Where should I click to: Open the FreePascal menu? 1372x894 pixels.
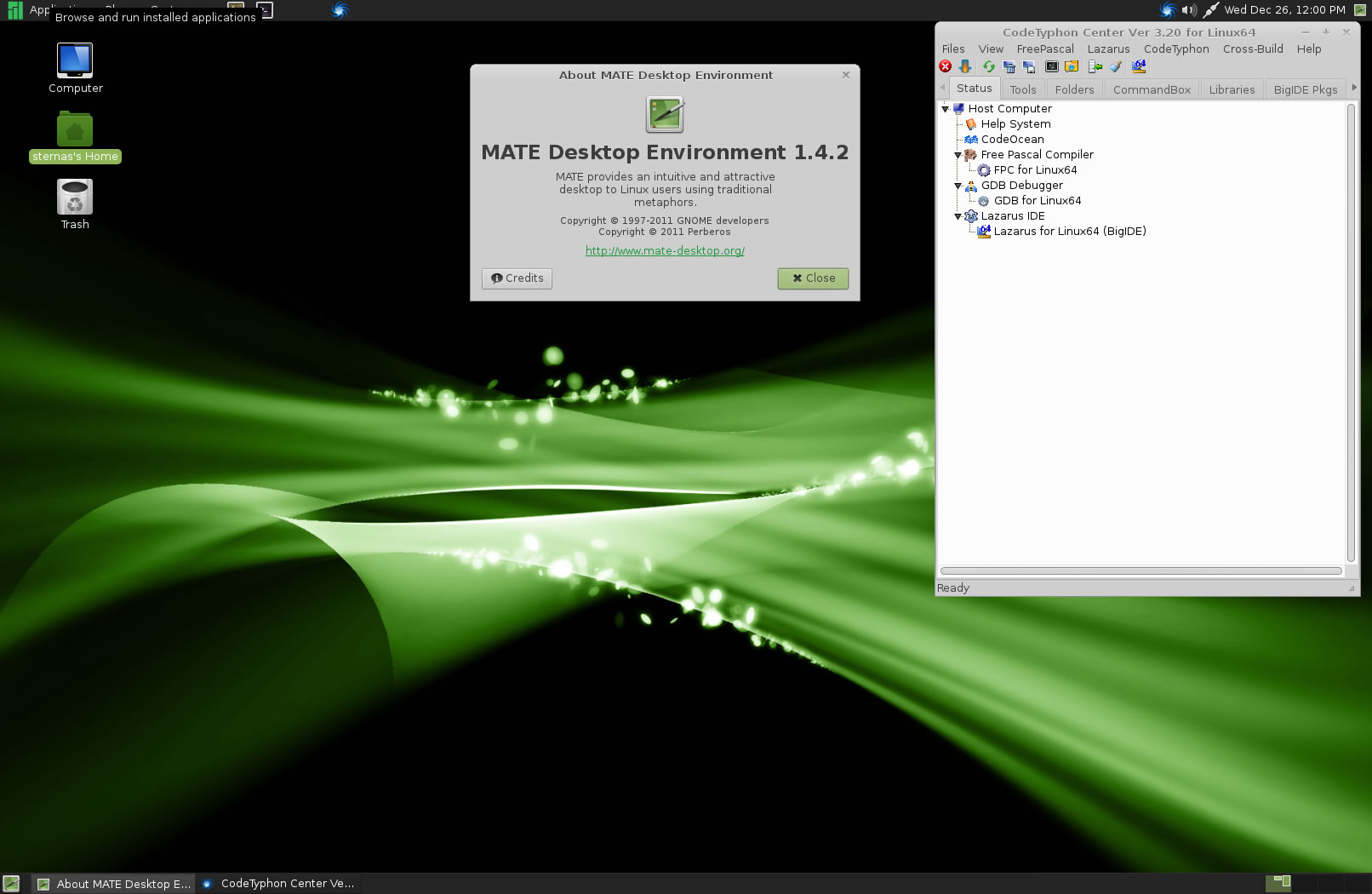[1045, 49]
